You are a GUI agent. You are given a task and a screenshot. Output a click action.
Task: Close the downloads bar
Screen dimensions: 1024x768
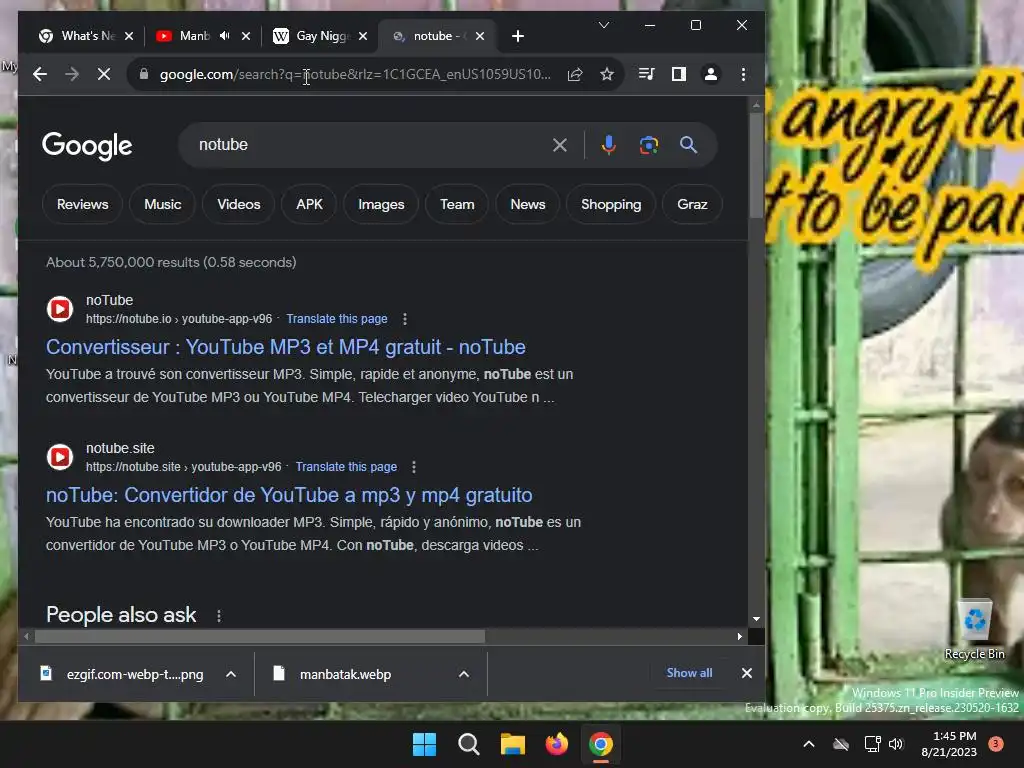[x=746, y=673]
